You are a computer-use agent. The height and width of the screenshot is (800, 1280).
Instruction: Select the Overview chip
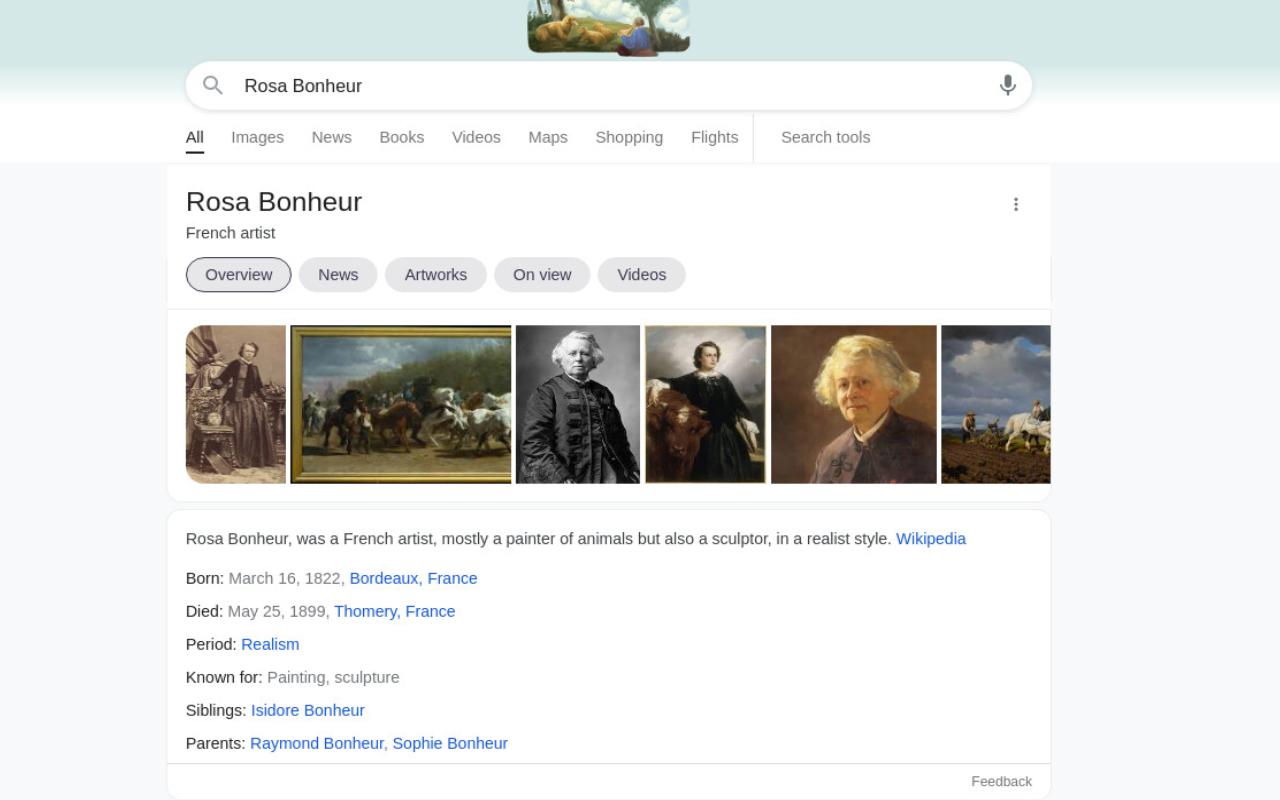tap(239, 275)
